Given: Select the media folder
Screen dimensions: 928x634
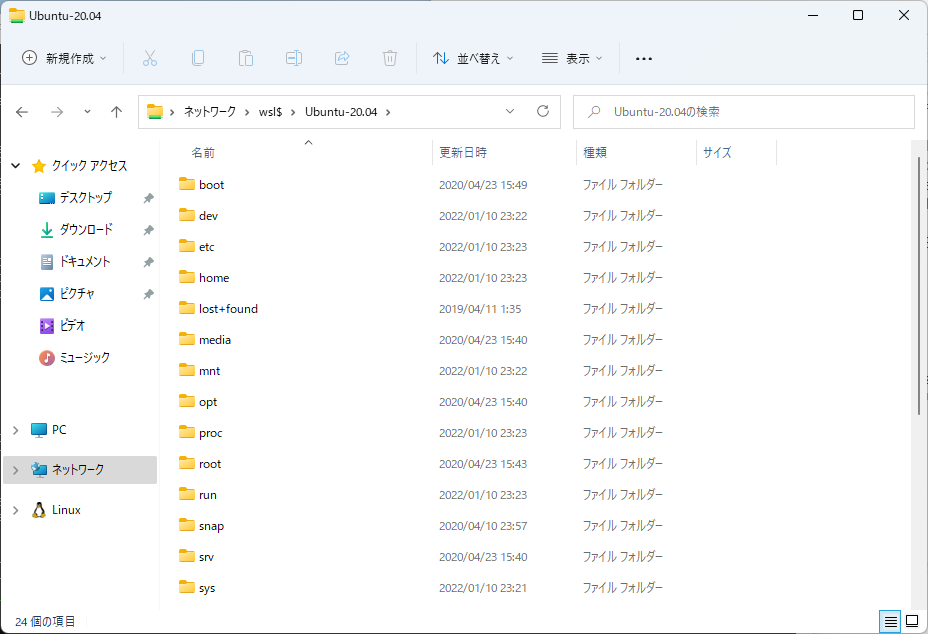Looking at the screenshot, I should (215, 340).
